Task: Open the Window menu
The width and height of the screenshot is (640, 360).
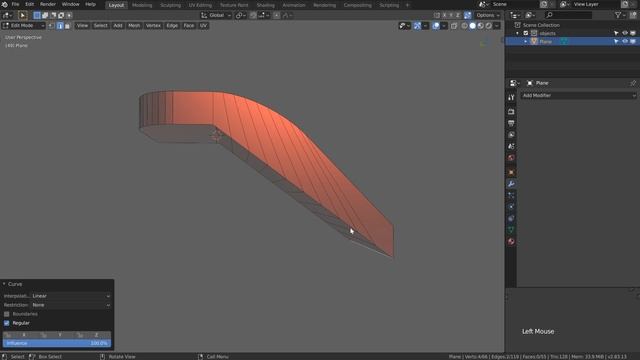Action: 70,4
